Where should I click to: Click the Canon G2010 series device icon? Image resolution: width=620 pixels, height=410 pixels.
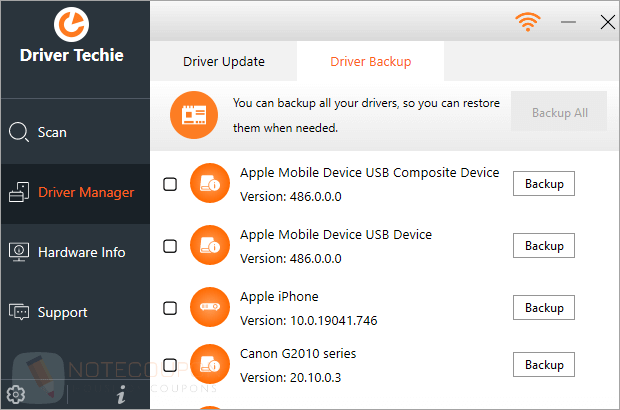[x=210, y=364]
